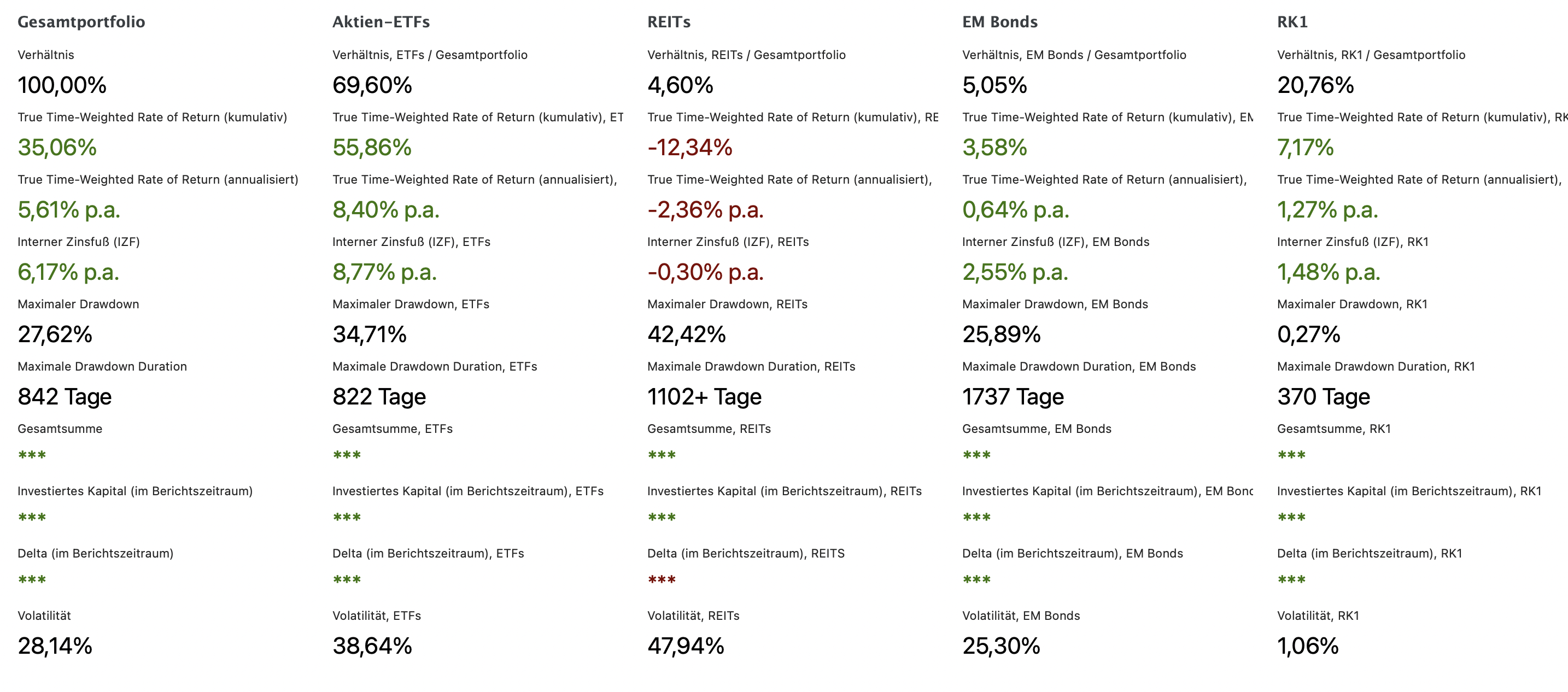Select the 'Interner Zinsfuß (IZF), ETFs' label
Image resolution: width=1568 pixels, height=692 pixels.
click(x=411, y=242)
